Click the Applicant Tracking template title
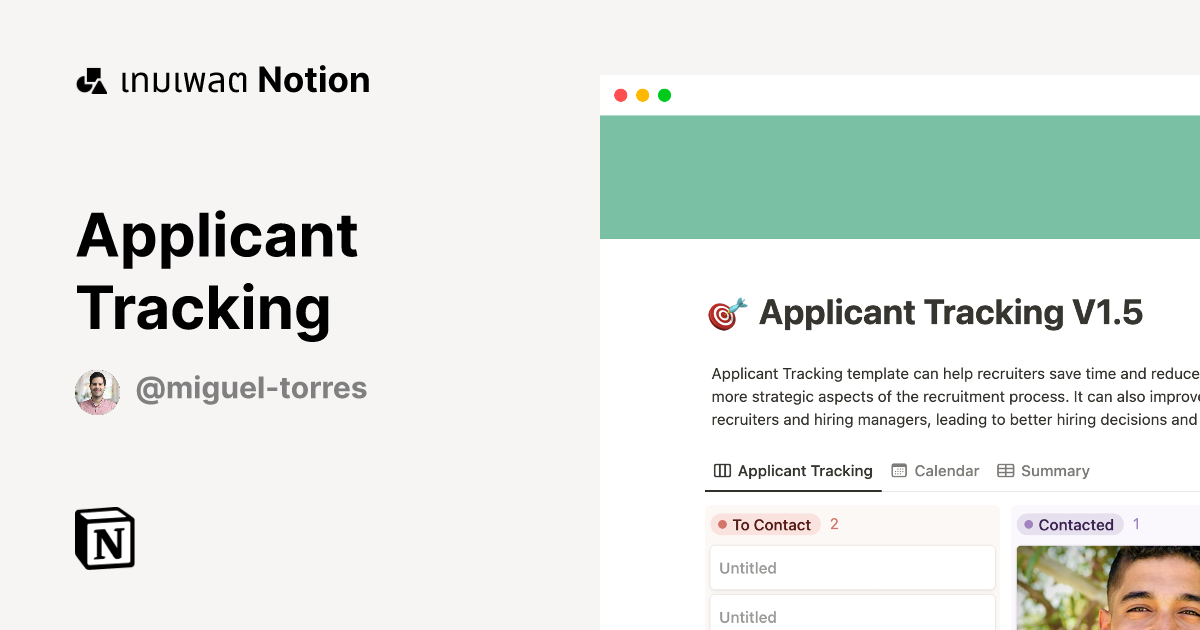 click(x=950, y=312)
